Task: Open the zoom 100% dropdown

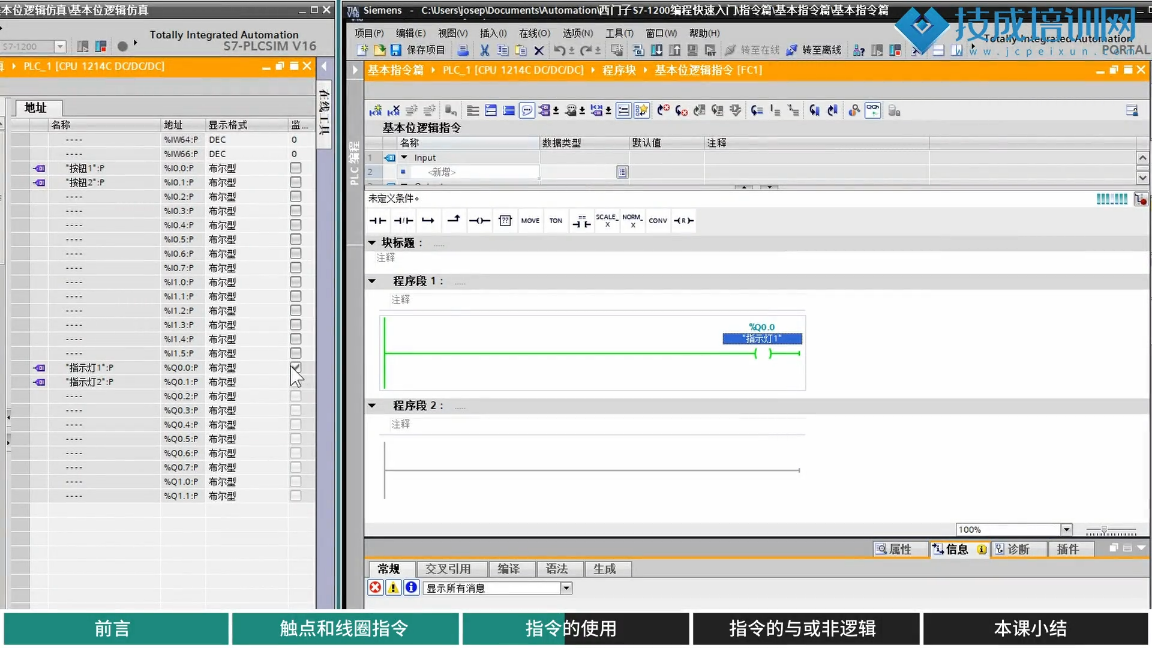Action: 1066,530
